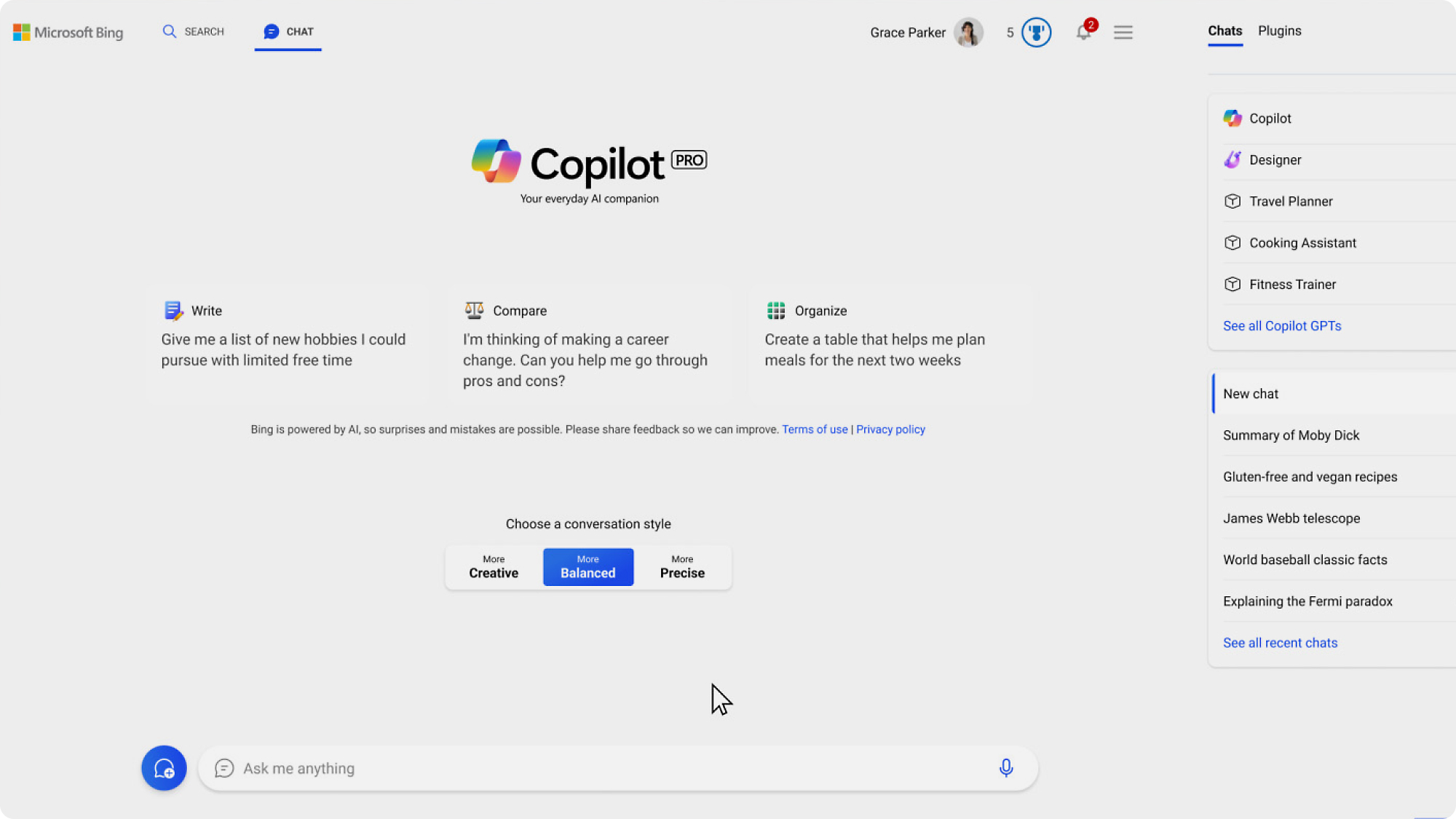Switch to the Chats tab
1456x819 pixels.
[1224, 31]
